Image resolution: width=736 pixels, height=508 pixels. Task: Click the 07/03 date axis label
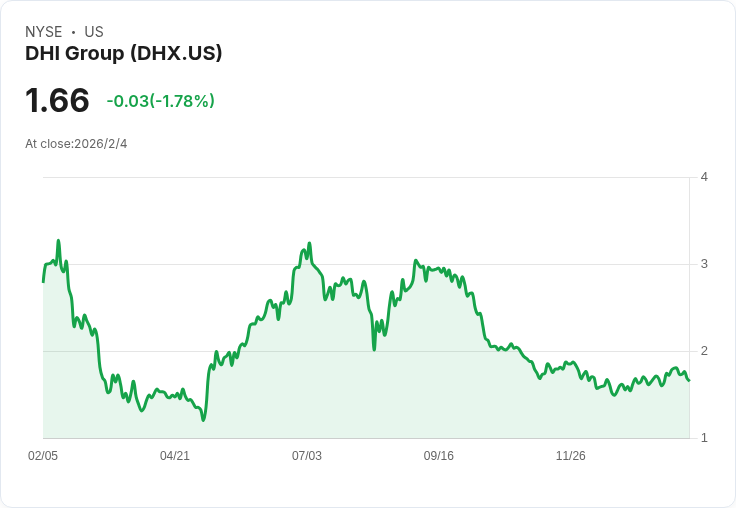[307, 455]
